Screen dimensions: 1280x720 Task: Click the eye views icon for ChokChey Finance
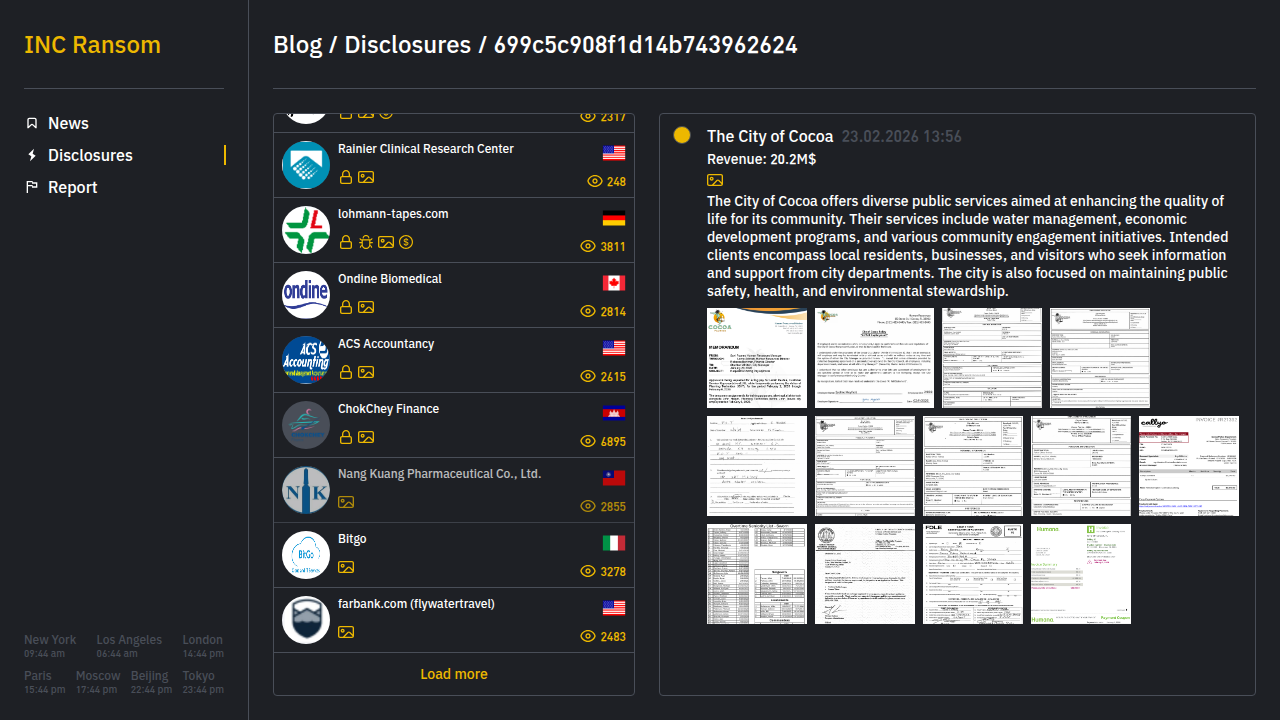[588, 441]
